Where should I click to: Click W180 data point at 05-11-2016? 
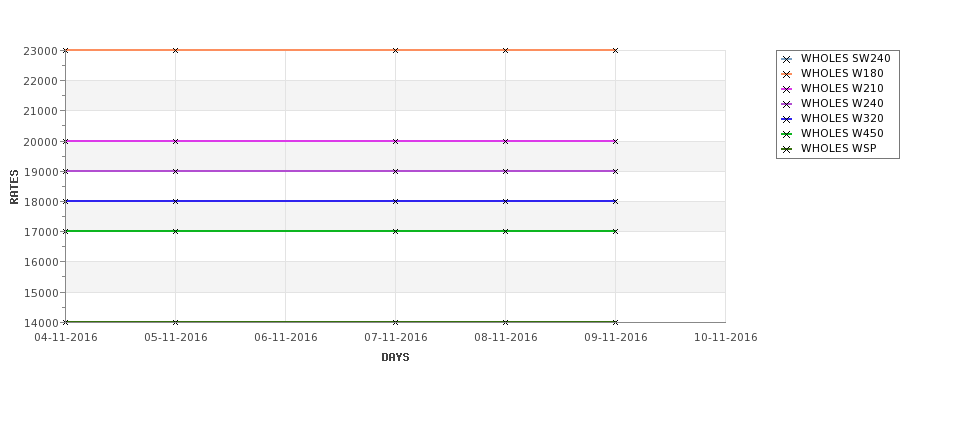175,50
